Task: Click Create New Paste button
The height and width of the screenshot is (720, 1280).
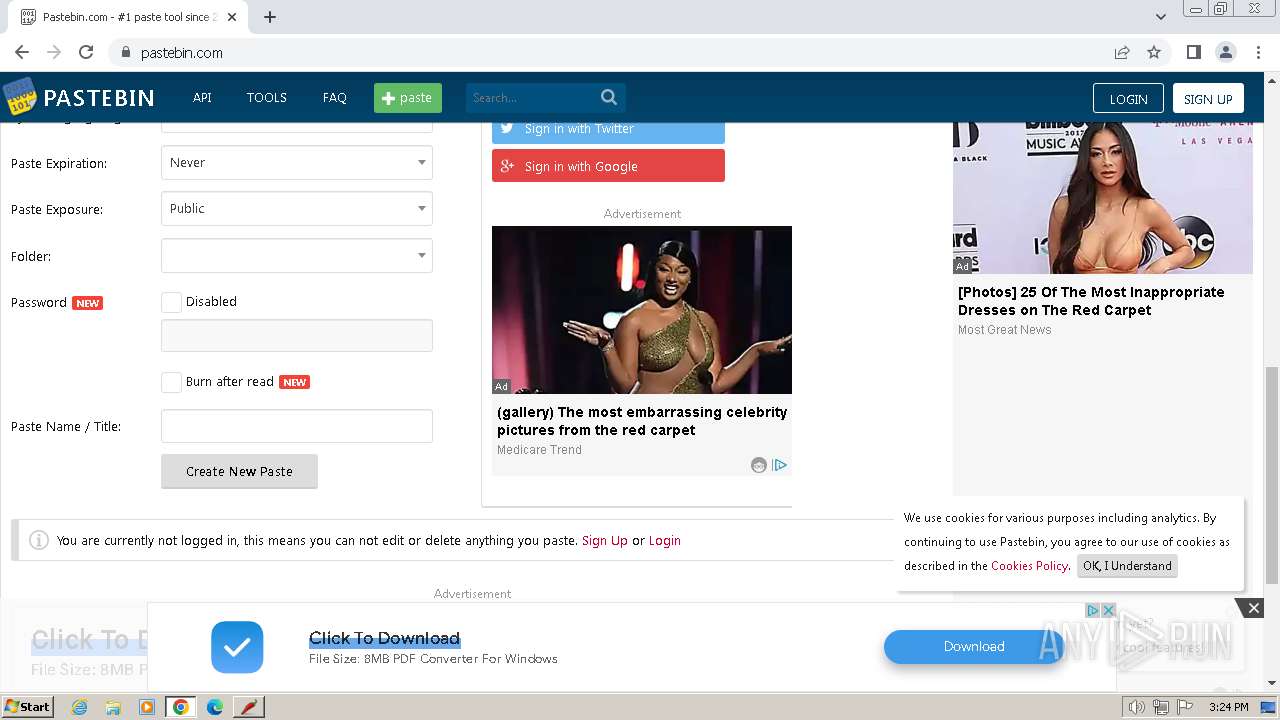Action: click(239, 471)
